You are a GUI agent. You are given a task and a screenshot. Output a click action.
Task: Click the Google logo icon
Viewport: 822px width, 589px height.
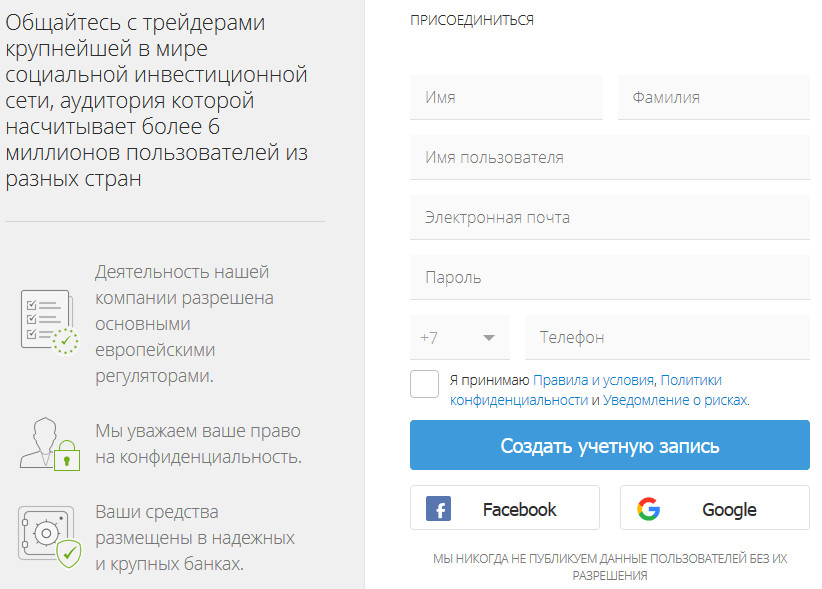tap(648, 509)
